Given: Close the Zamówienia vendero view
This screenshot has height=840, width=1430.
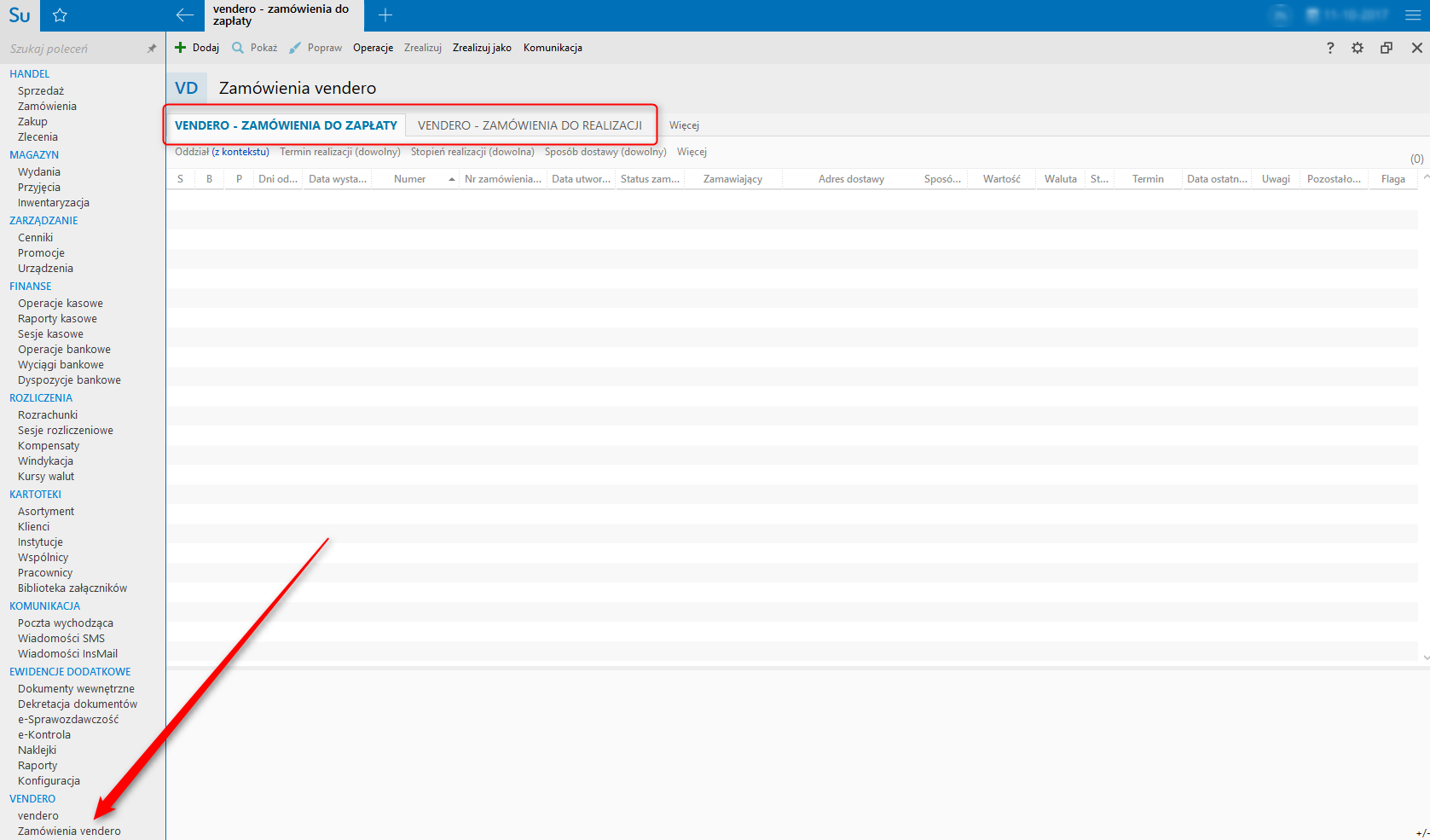Looking at the screenshot, I should click(1416, 48).
